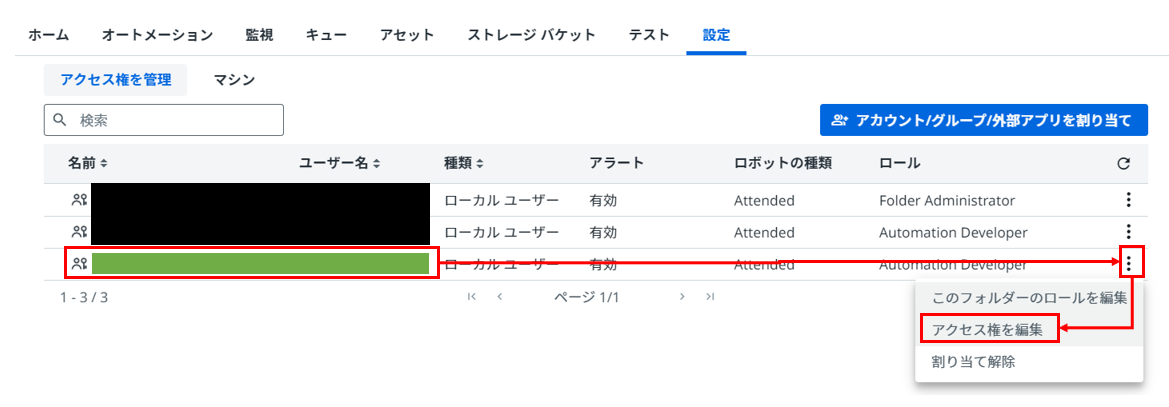Go to the previous page arrow
Screen dimensions: 1169x407
point(499,297)
